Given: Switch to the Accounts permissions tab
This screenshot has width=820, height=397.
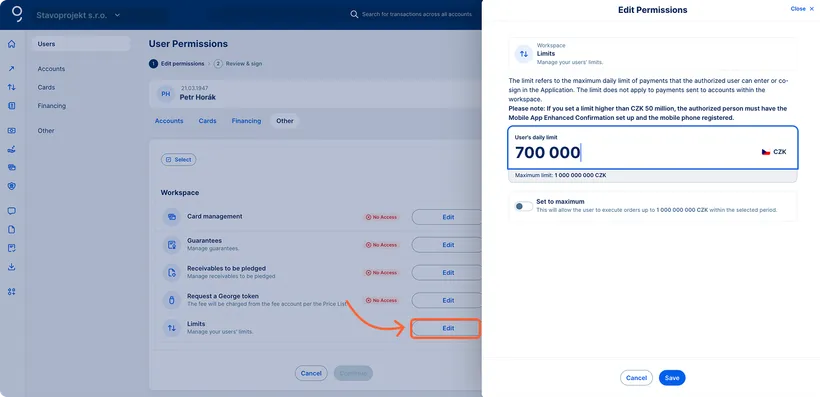Looking at the screenshot, I should coord(169,121).
